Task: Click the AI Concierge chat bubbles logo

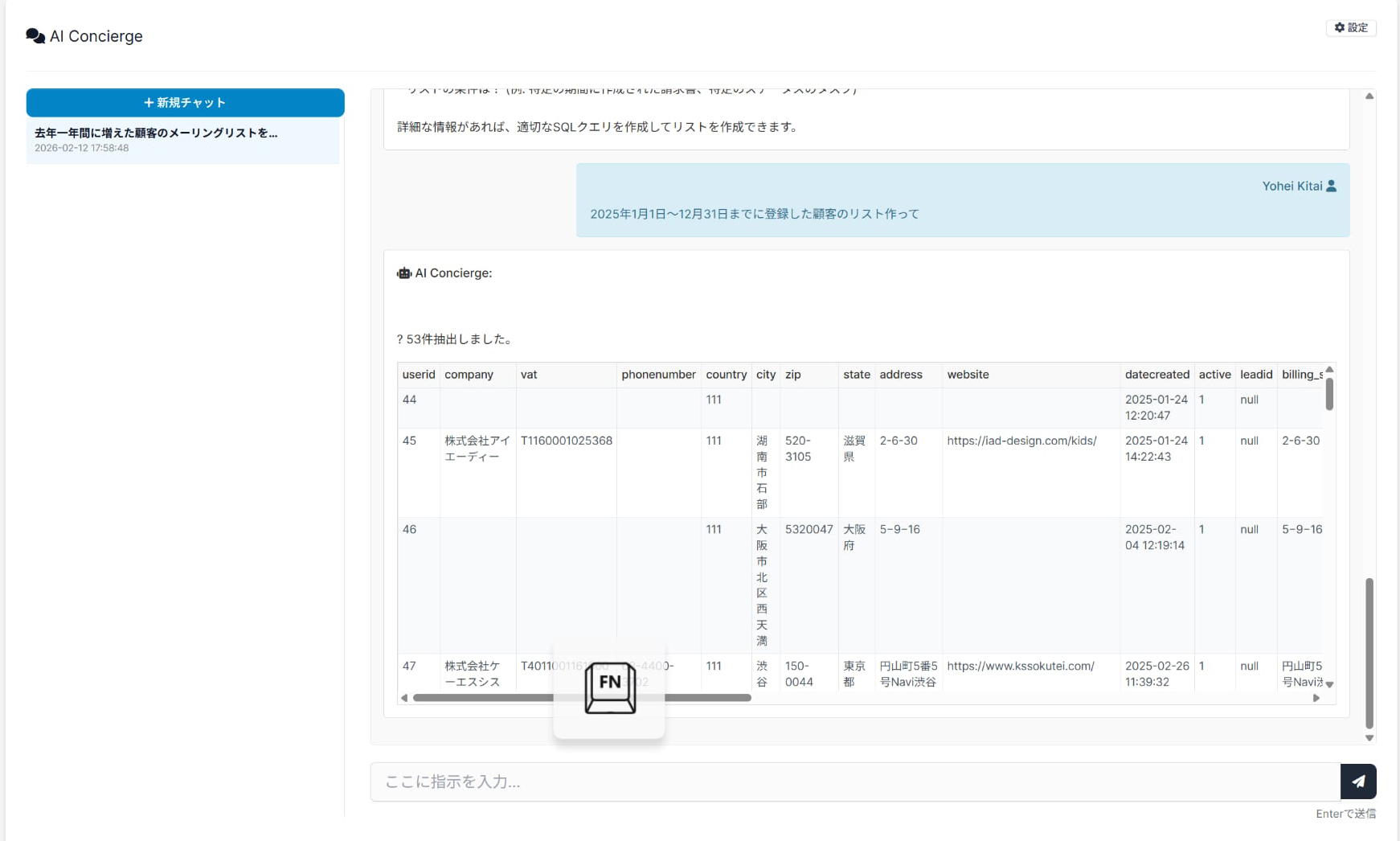Action: [35, 36]
